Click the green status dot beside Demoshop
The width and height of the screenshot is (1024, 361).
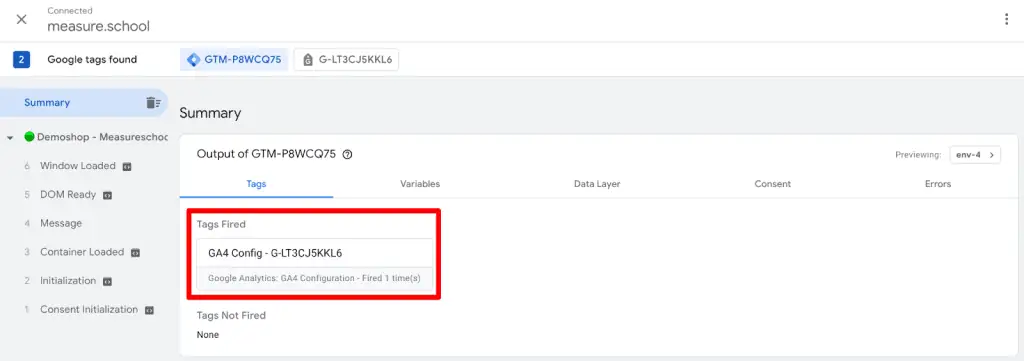coord(29,137)
